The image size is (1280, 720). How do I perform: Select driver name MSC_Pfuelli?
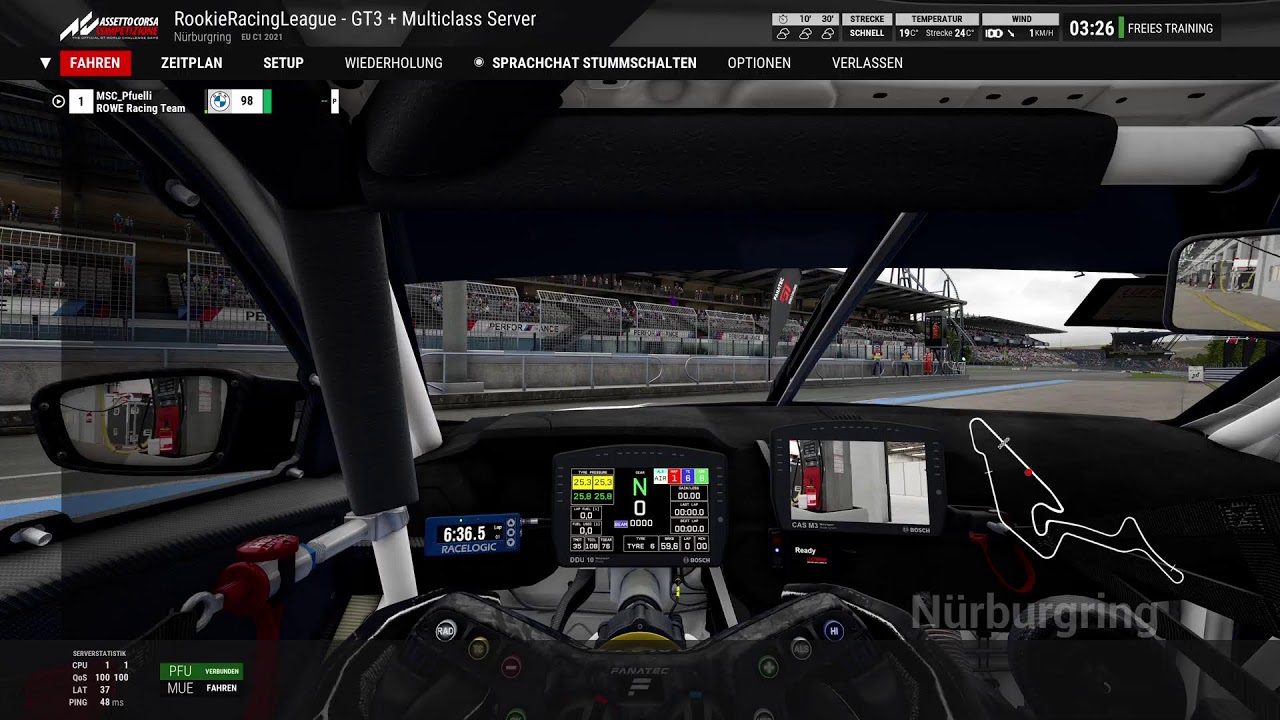click(124, 96)
